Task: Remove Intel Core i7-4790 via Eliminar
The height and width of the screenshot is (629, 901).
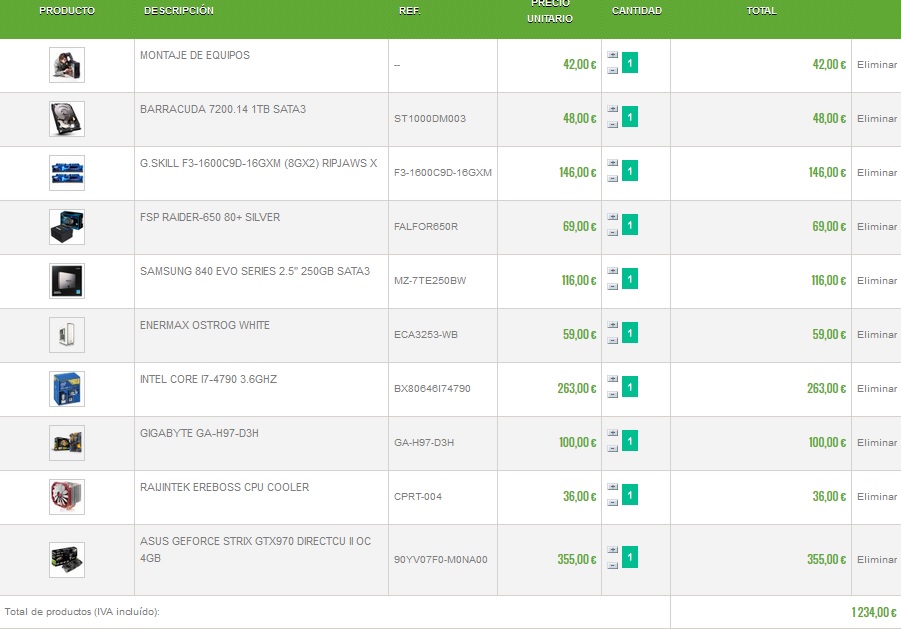Action: click(x=877, y=389)
